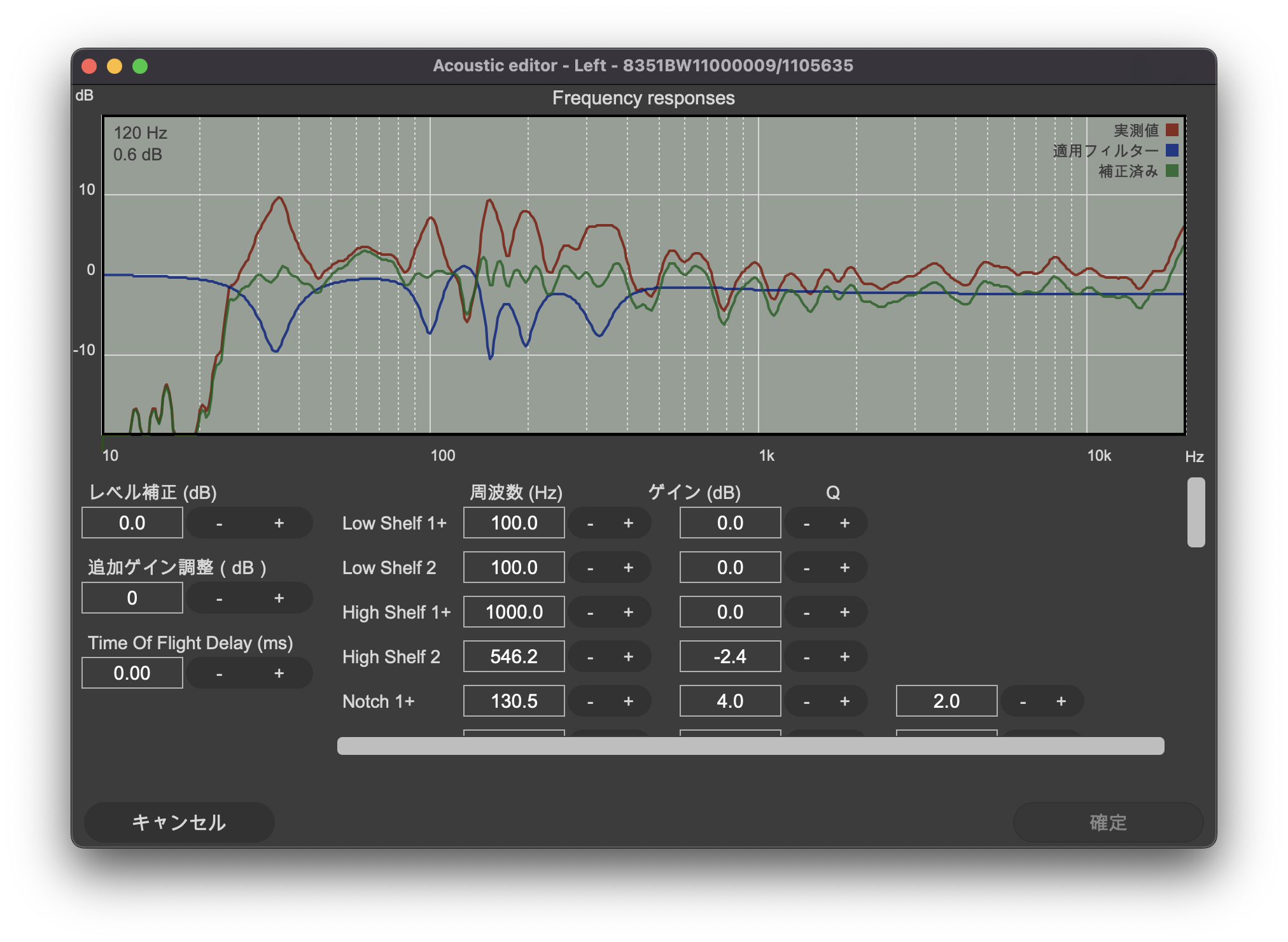Screen dimensions: 1288x942
Task: Lower Notch 1+ Q with minus
Action: coord(1023,701)
